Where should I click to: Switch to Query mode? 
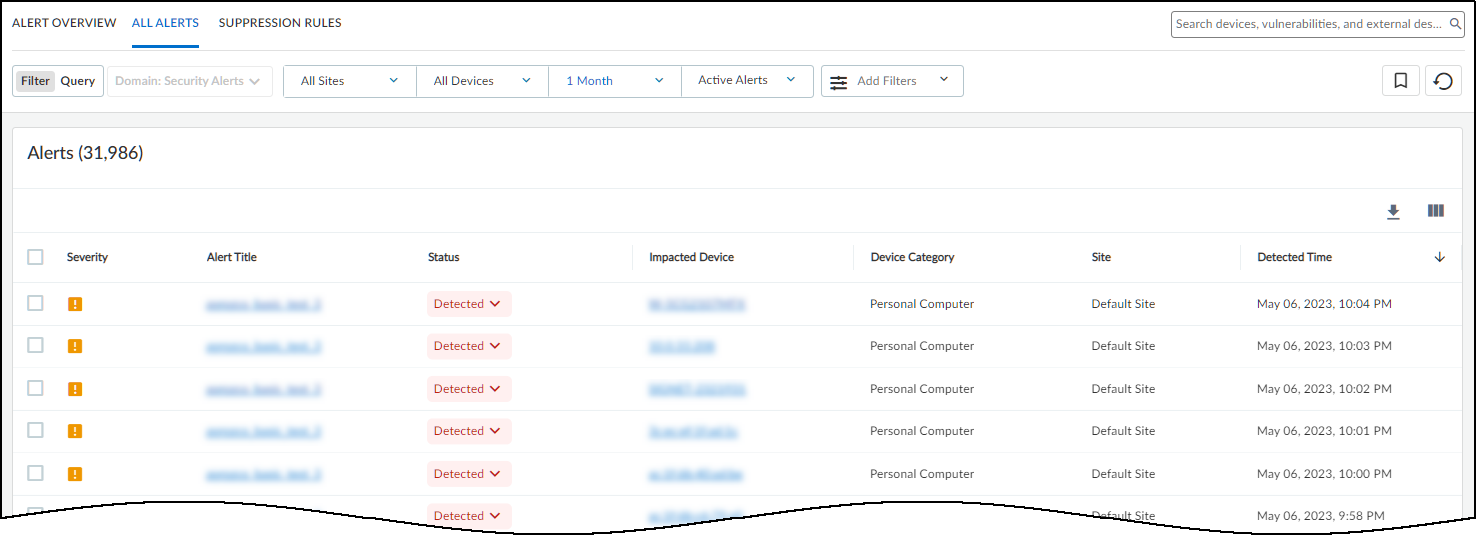77,81
